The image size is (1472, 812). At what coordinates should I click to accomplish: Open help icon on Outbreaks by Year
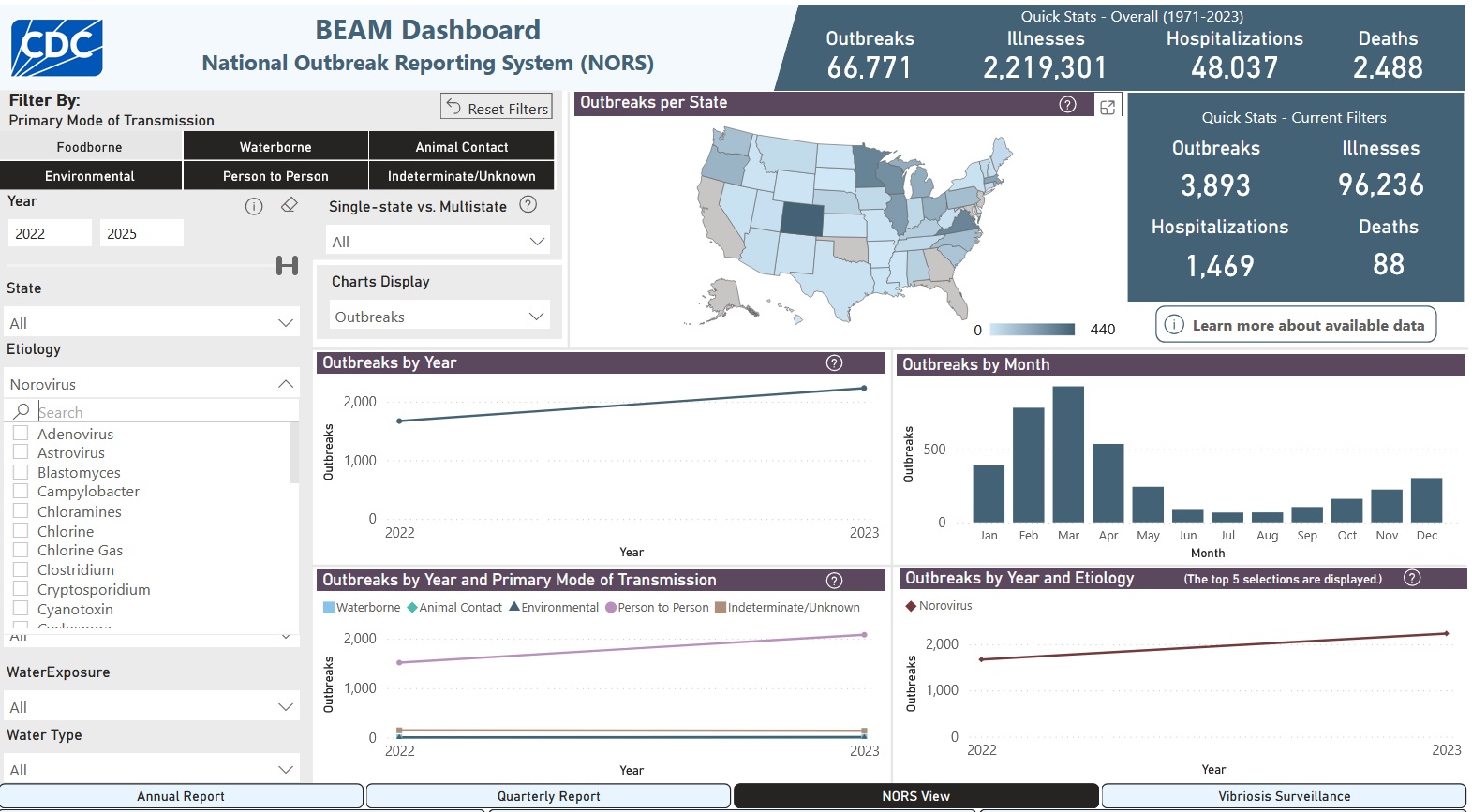tap(834, 363)
